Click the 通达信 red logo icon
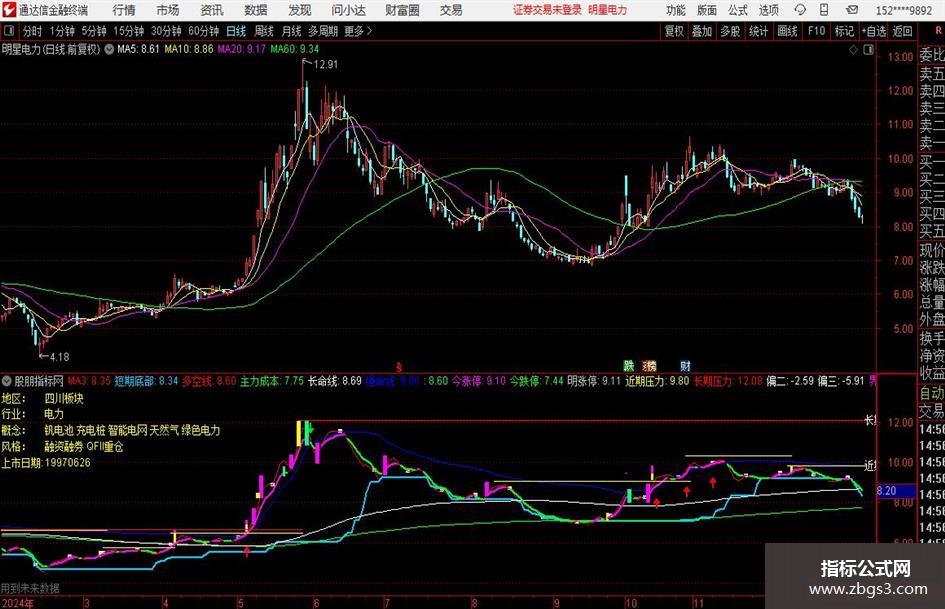Image resolution: width=945 pixels, height=609 pixels. click(9, 10)
